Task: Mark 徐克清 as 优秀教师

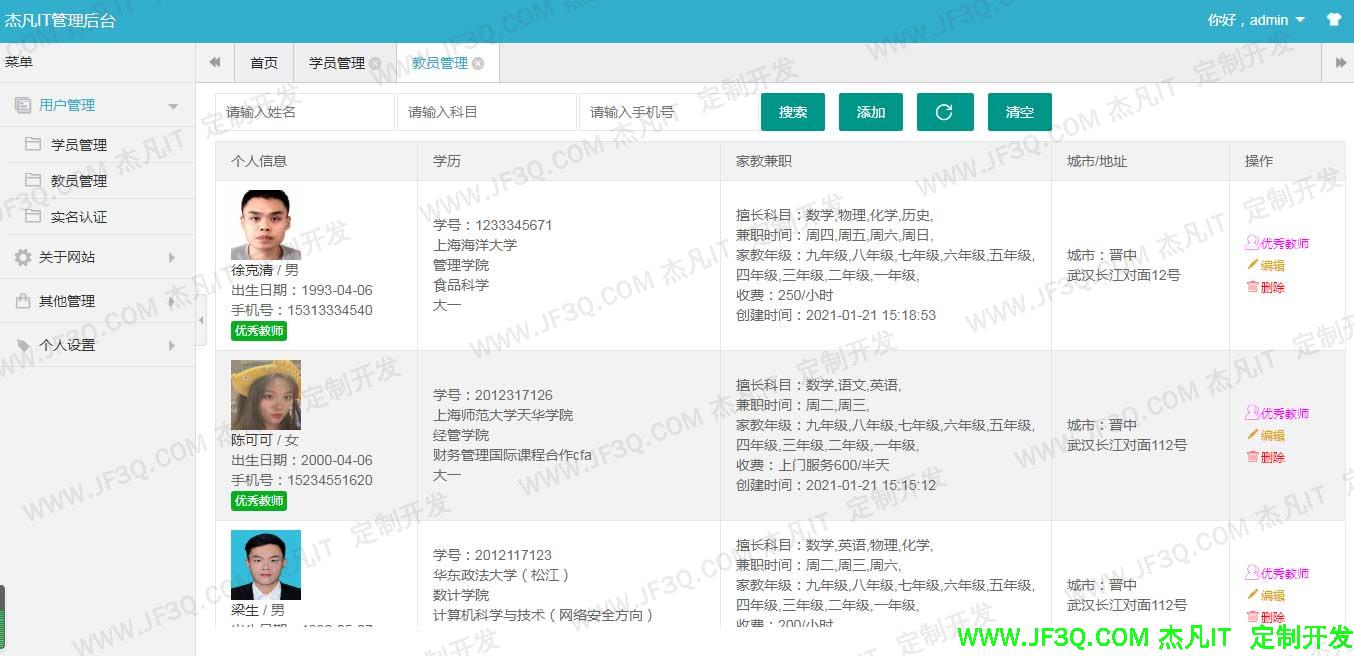Action: [x=1277, y=243]
